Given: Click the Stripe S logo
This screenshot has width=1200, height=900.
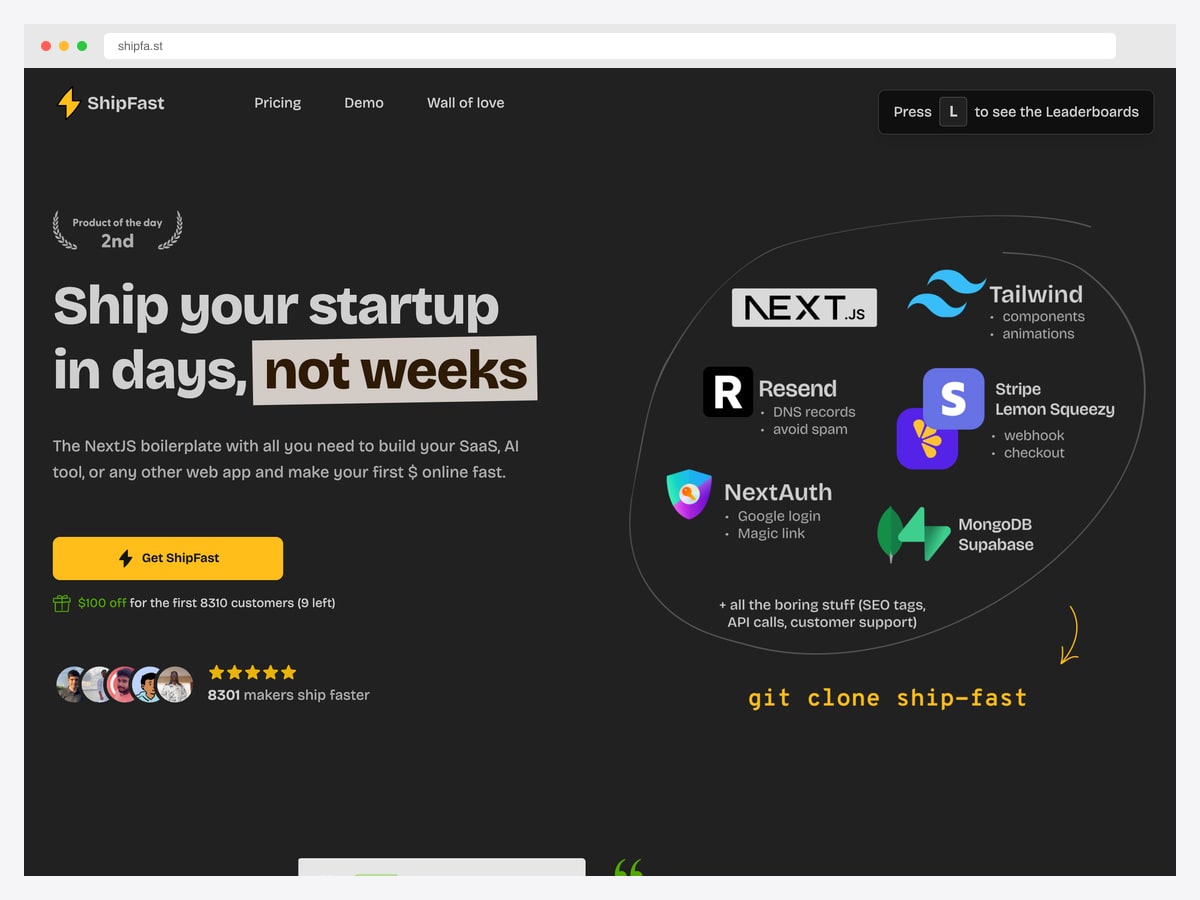Looking at the screenshot, I should 954,398.
